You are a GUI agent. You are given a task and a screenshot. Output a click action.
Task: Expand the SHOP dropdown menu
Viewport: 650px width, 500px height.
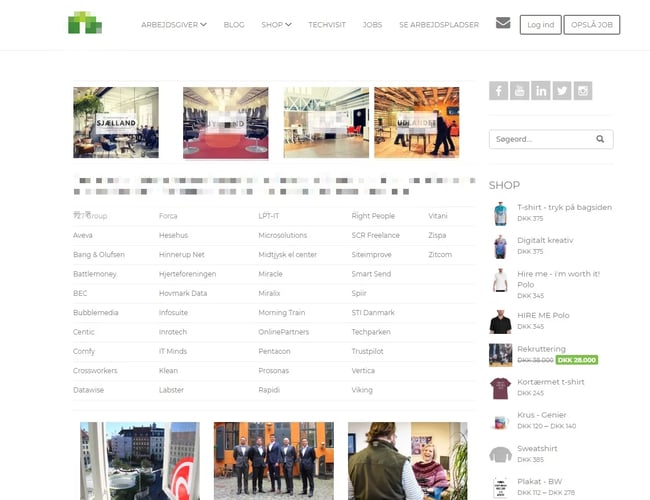[x=276, y=24]
